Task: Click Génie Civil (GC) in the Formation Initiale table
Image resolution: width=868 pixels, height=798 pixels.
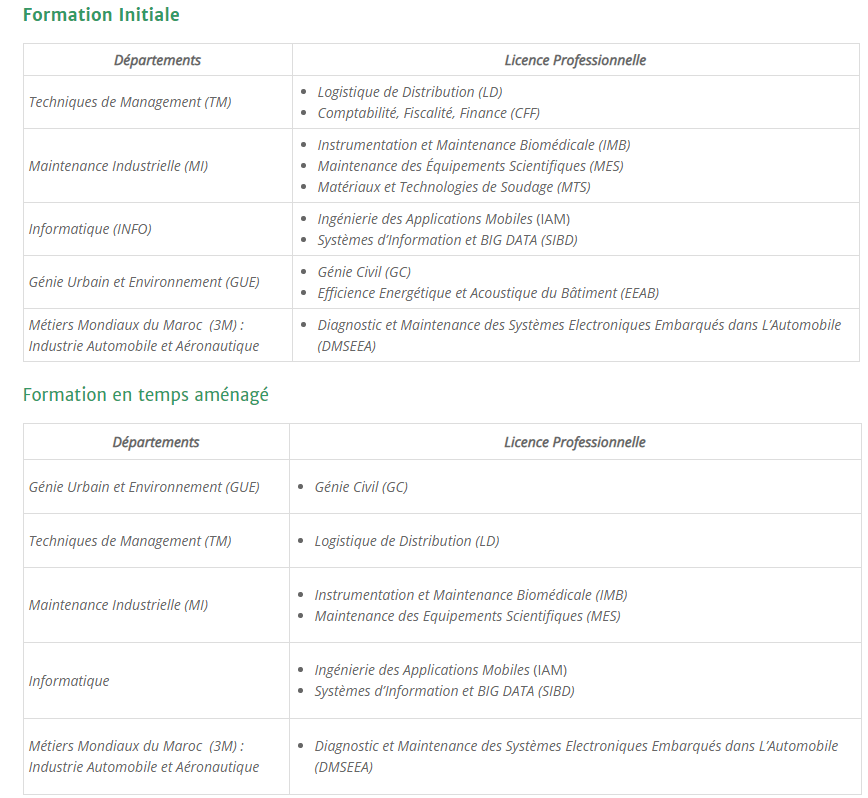Action: tap(364, 272)
